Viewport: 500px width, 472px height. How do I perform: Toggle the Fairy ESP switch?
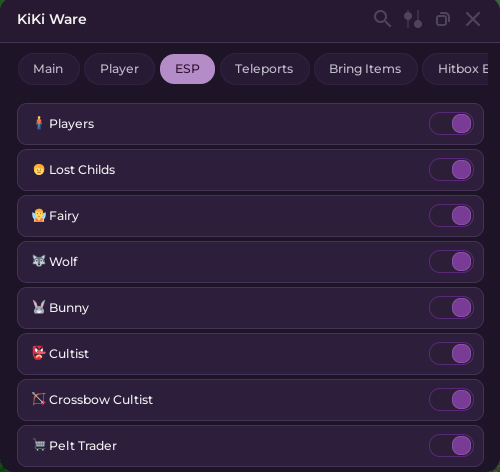click(x=451, y=216)
